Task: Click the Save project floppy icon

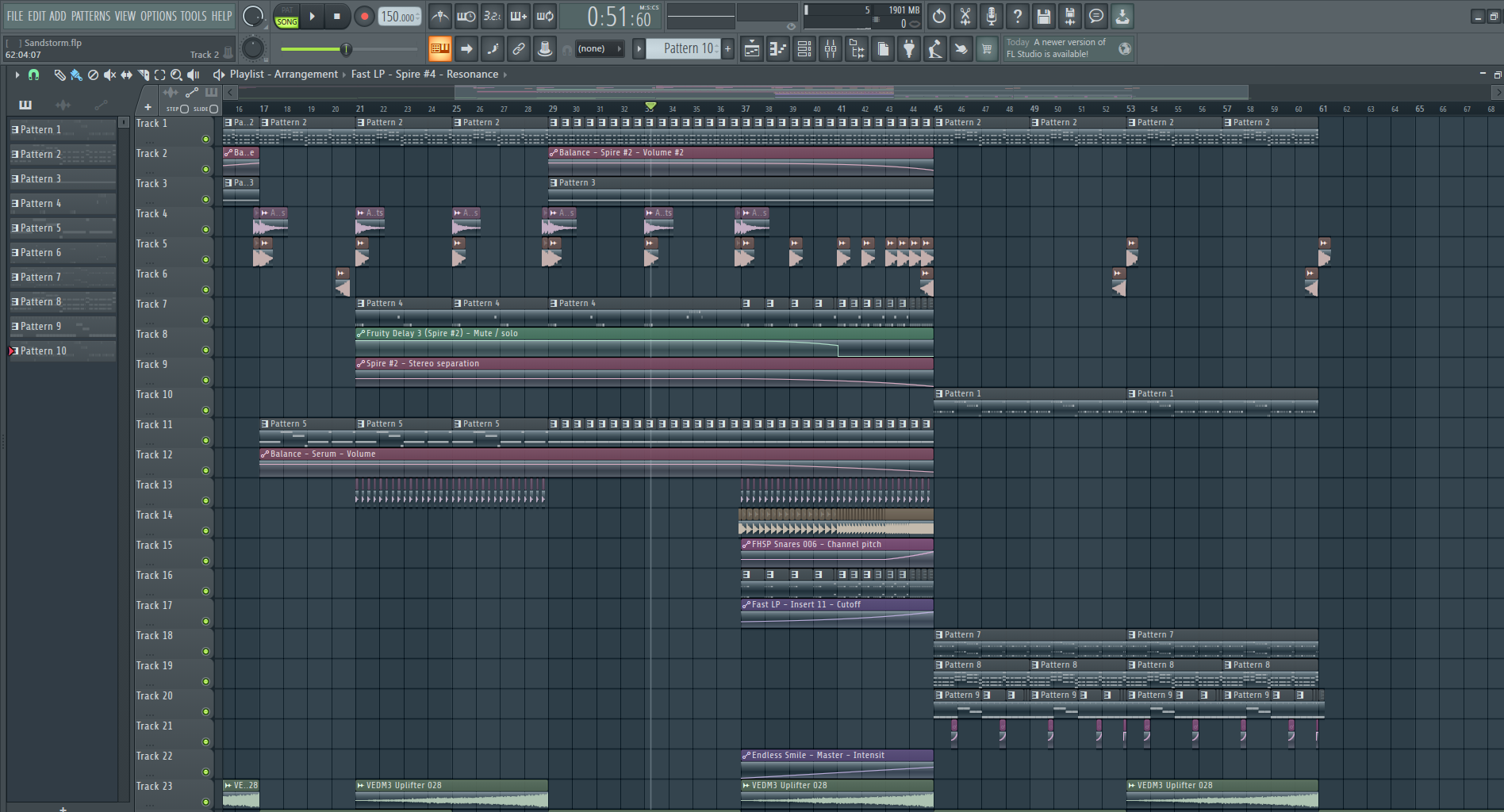Action: coord(1044,16)
